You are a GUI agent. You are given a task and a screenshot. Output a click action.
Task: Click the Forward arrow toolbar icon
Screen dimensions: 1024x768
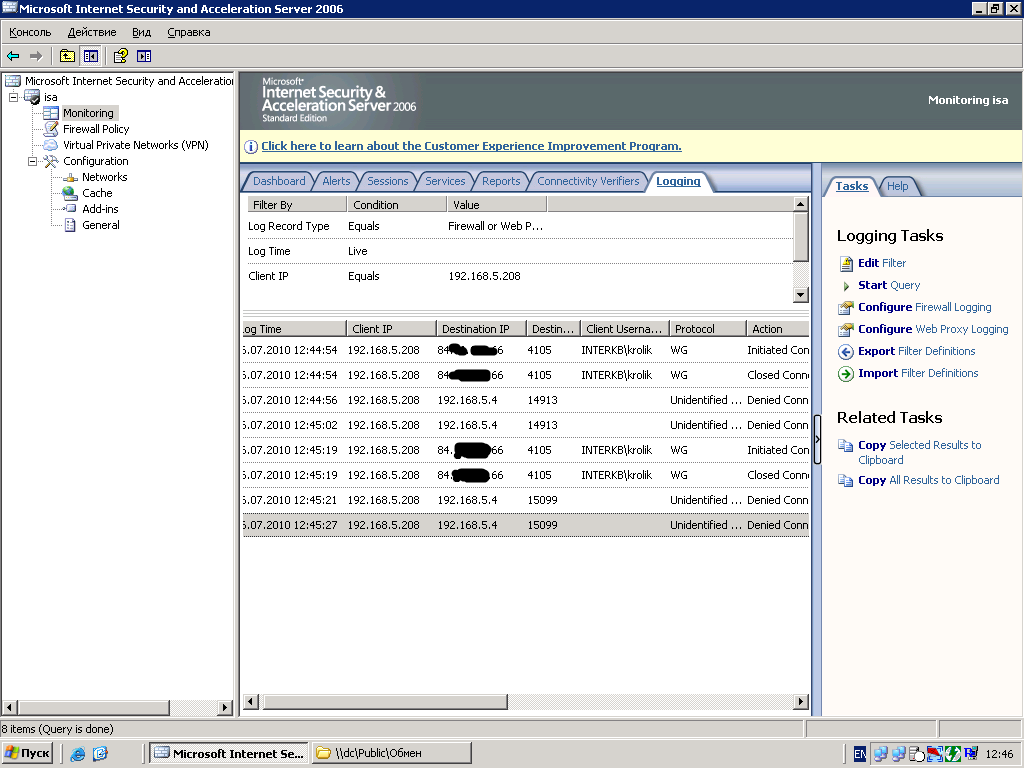[36, 56]
